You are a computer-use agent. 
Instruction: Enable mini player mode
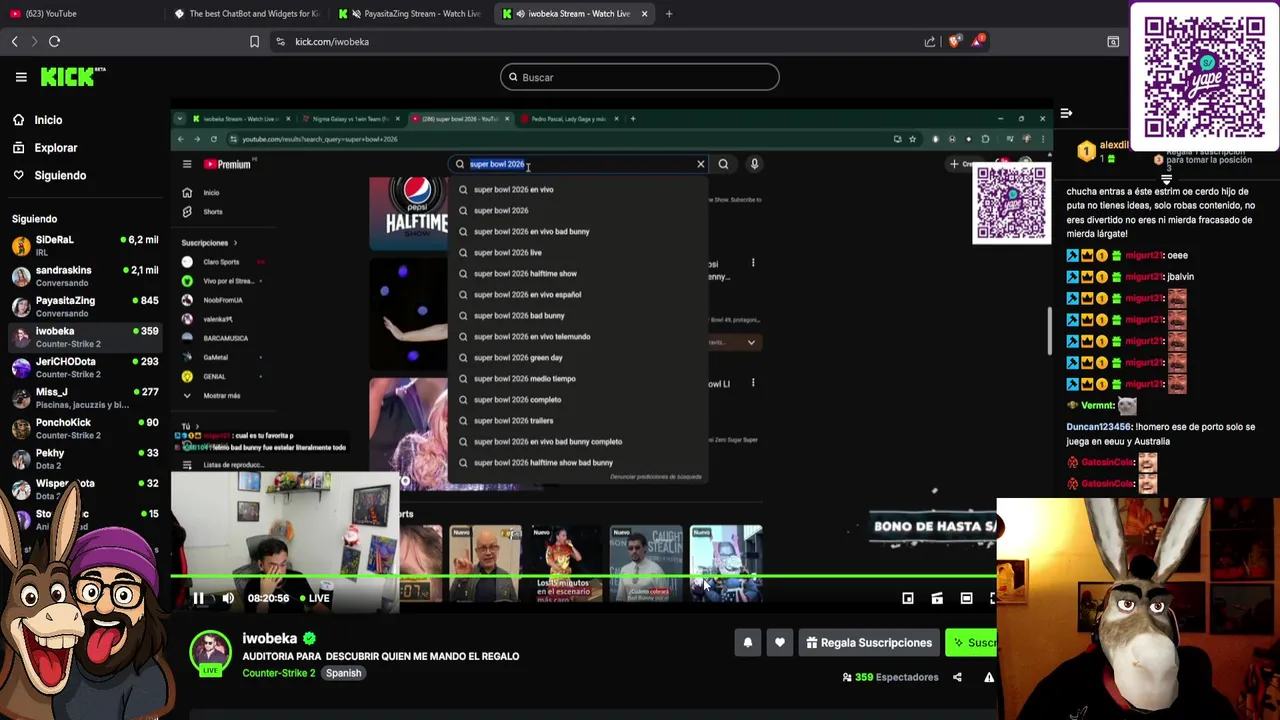pos(908,598)
